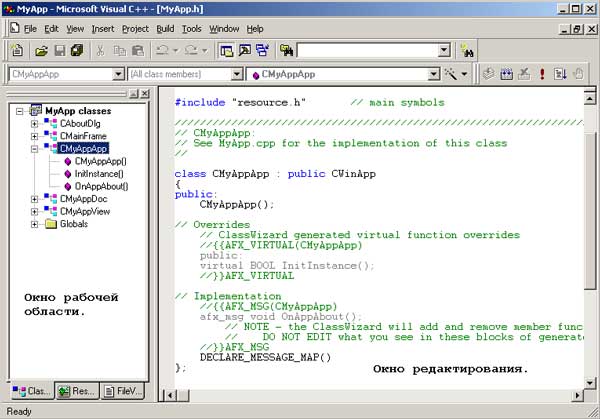Open the Edit menu
Viewport: 600px width, 419px height.
click(51, 29)
